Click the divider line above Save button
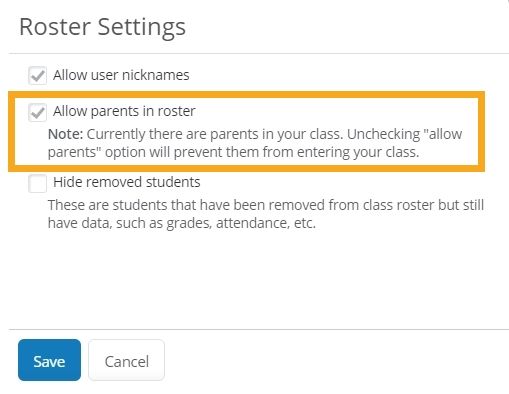 [x=259, y=329]
